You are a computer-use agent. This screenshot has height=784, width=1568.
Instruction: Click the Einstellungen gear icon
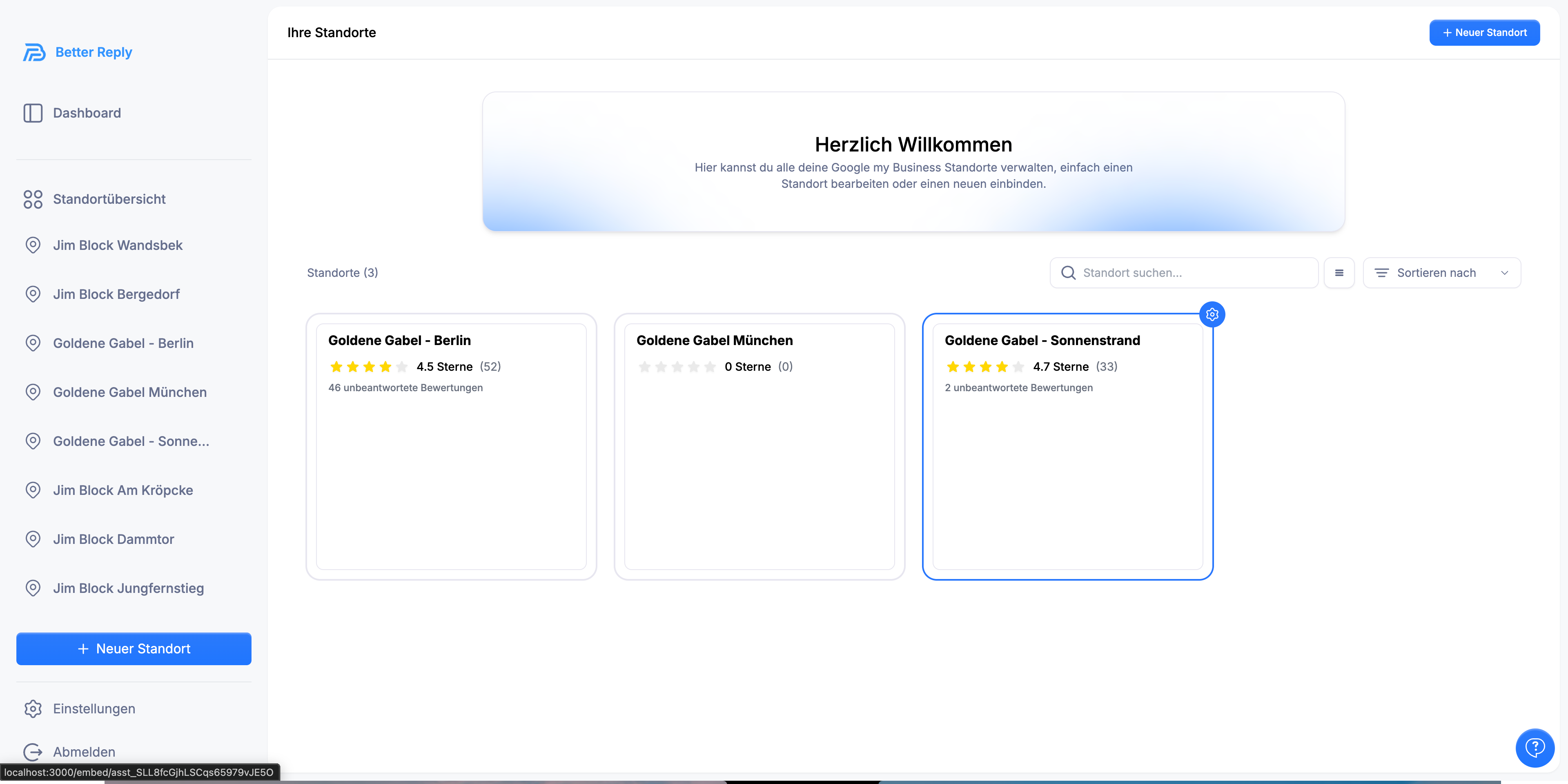coord(33,708)
